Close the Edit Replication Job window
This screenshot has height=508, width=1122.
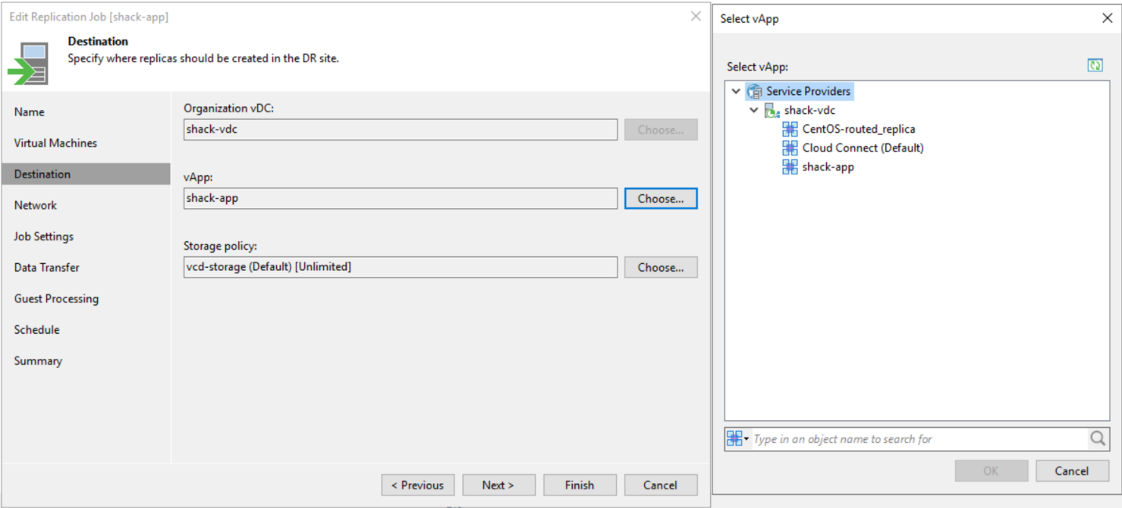point(695,16)
